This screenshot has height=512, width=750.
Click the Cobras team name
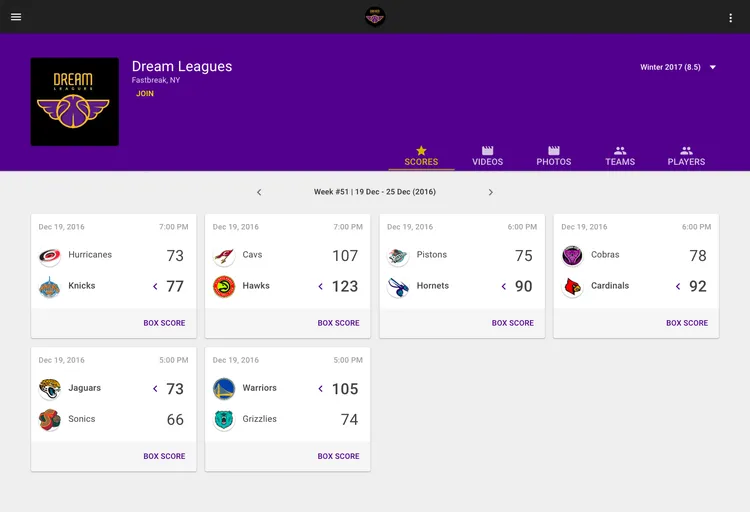605,255
